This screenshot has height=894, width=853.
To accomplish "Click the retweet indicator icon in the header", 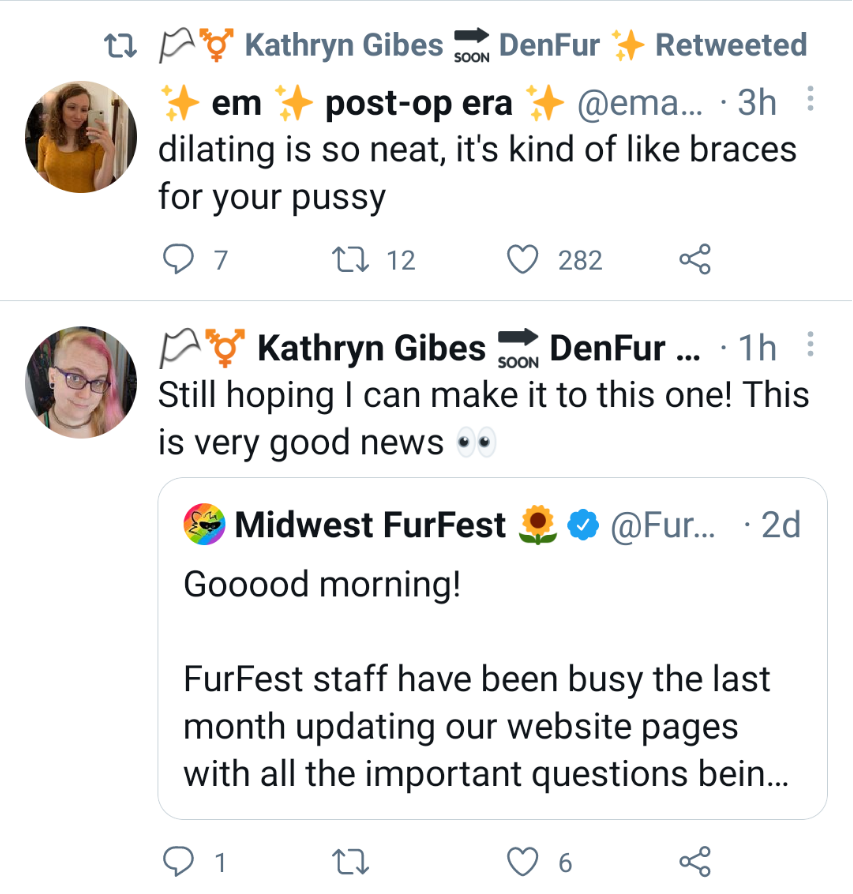I will tap(121, 46).
